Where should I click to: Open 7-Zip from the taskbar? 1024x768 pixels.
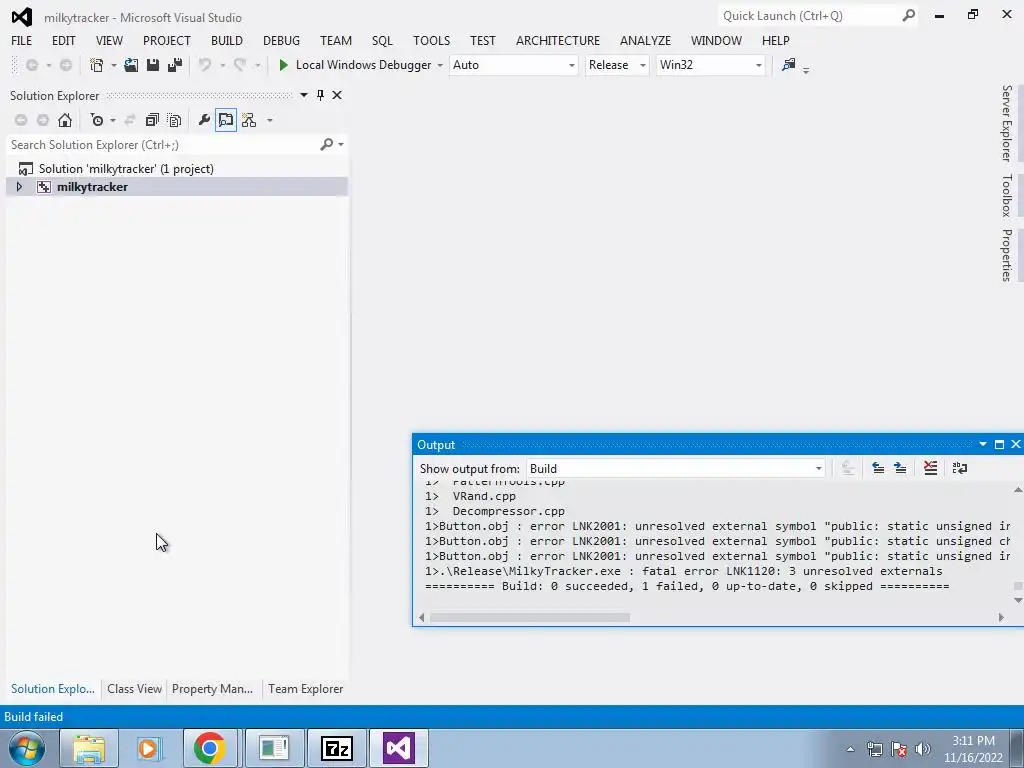(337, 748)
